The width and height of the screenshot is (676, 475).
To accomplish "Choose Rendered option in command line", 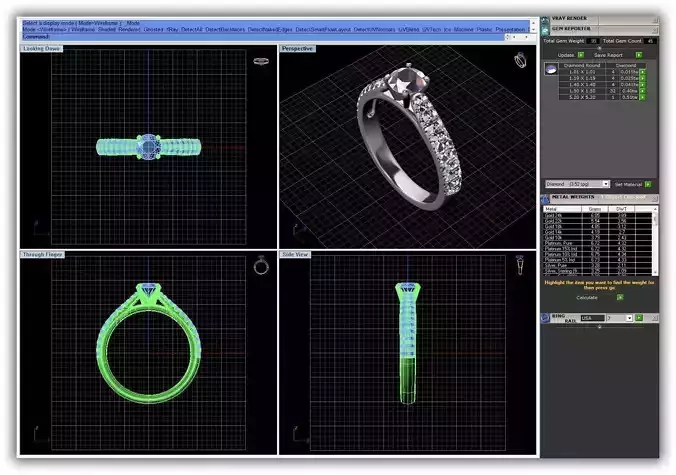I will 129,29.
